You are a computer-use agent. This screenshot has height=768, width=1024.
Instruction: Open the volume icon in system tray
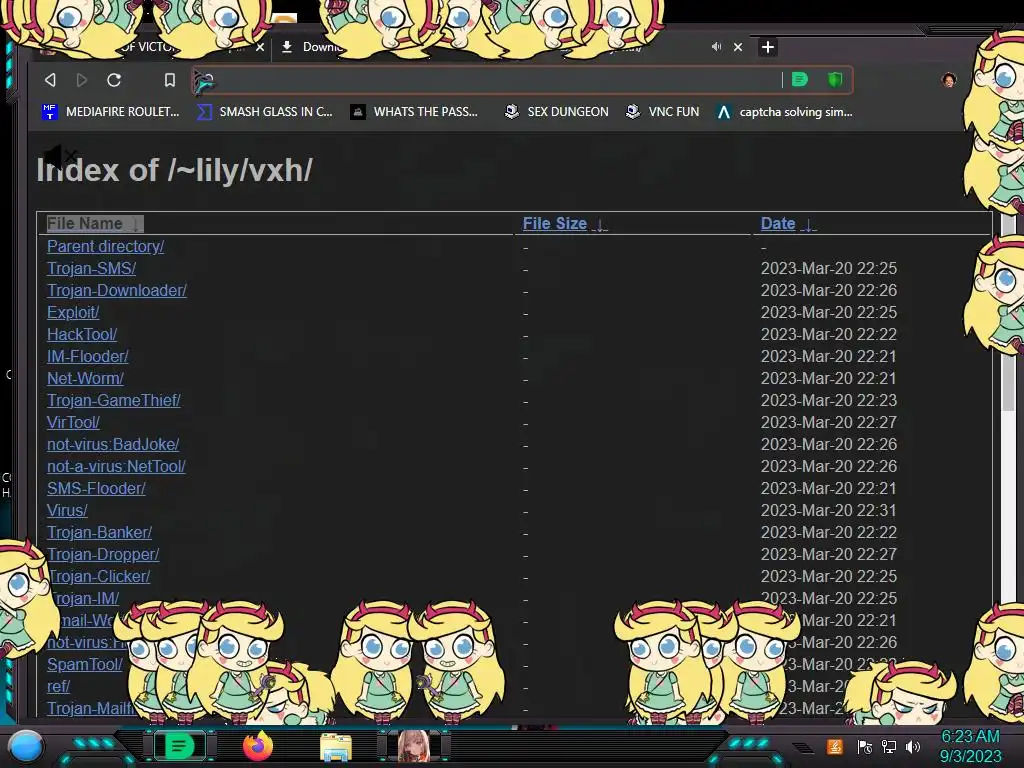point(913,747)
